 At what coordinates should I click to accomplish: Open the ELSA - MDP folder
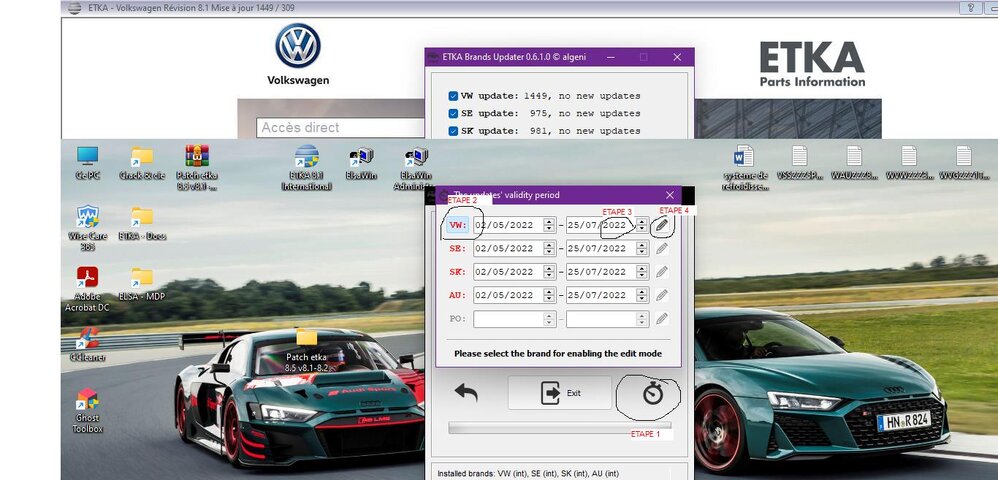[x=142, y=284]
